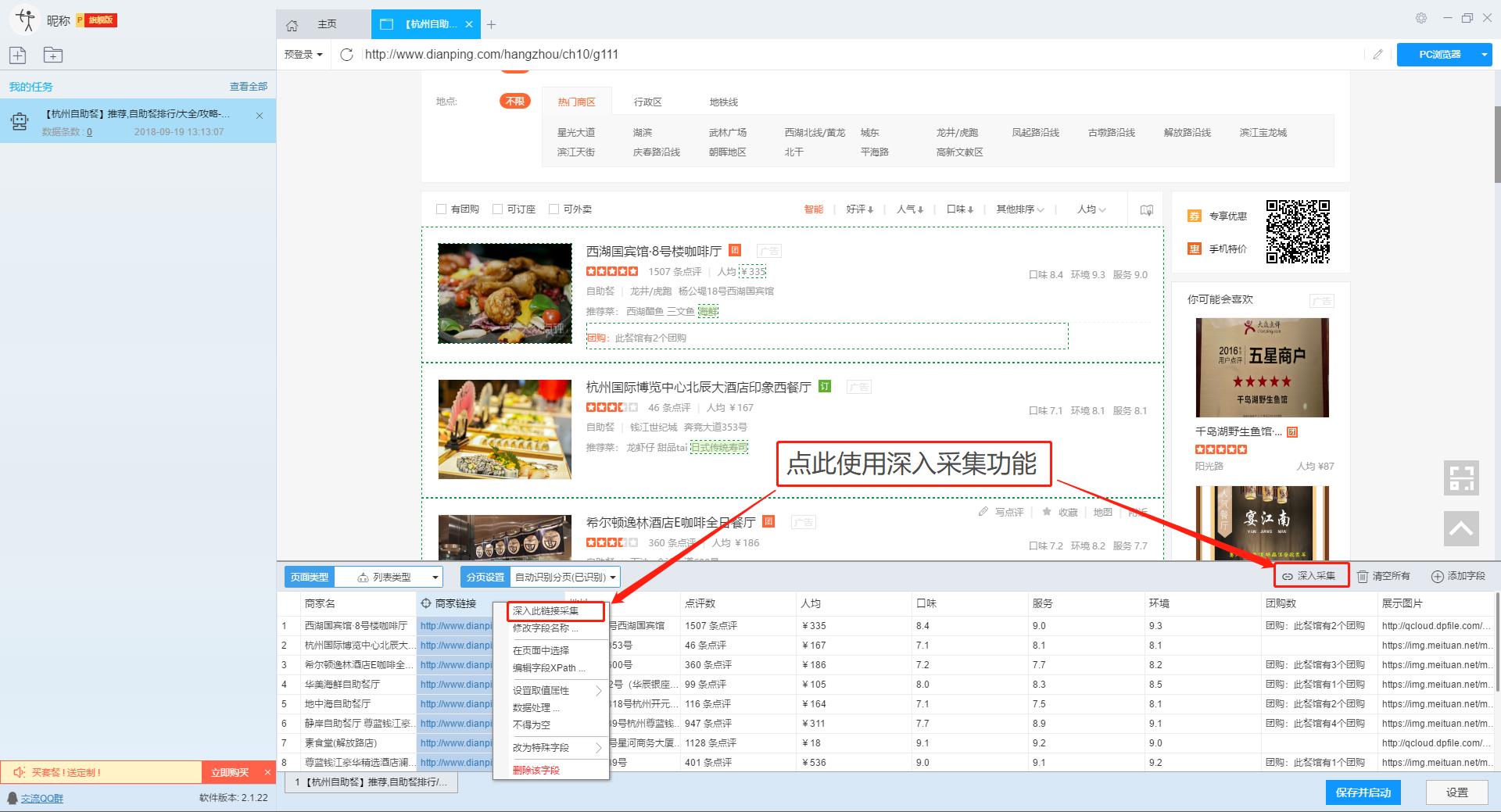Image resolution: width=1501 pixels, height=812 pixels.
Task: Add a new browser tab
Action: (491, 24)
